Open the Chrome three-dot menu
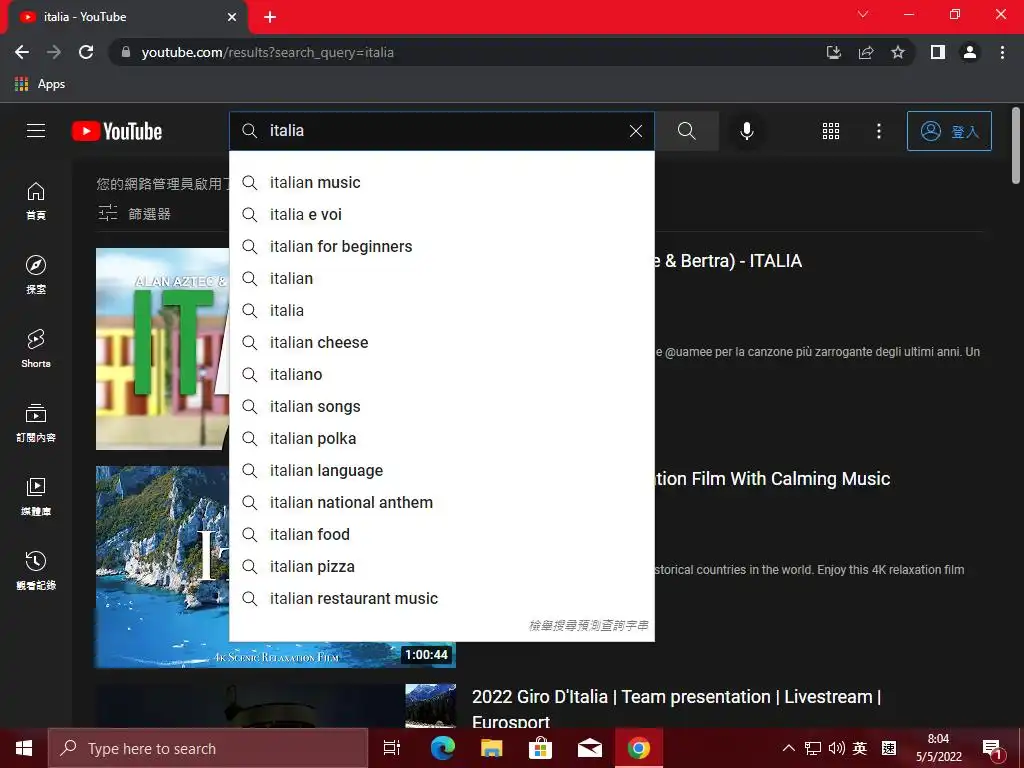Image resolution: width=1024 pixels, height=768 pixels. pyautogui.click(x=1002, y=52)
